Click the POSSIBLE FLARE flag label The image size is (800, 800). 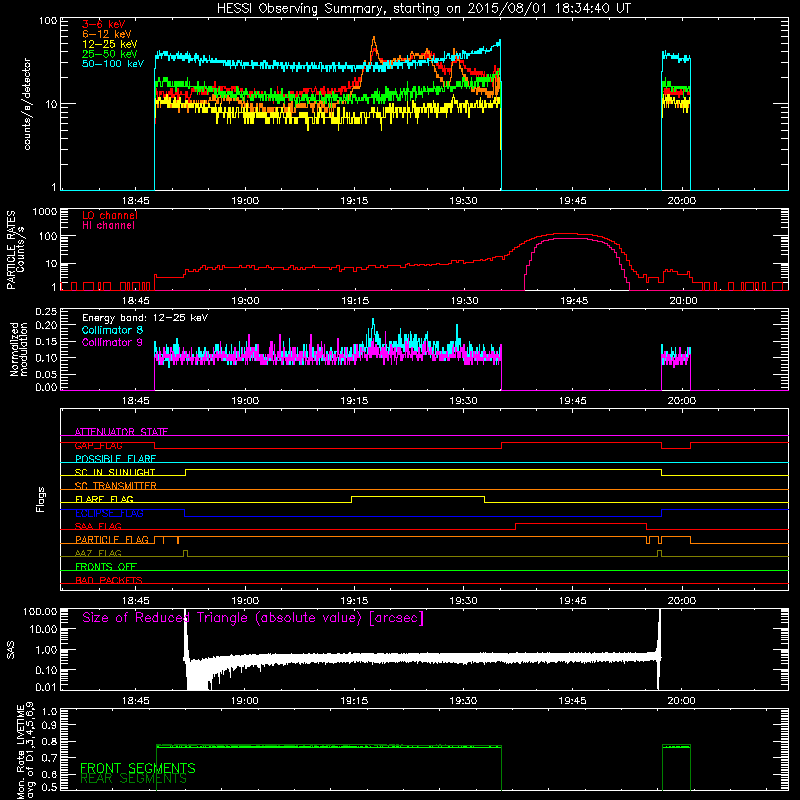coord(115,459)
